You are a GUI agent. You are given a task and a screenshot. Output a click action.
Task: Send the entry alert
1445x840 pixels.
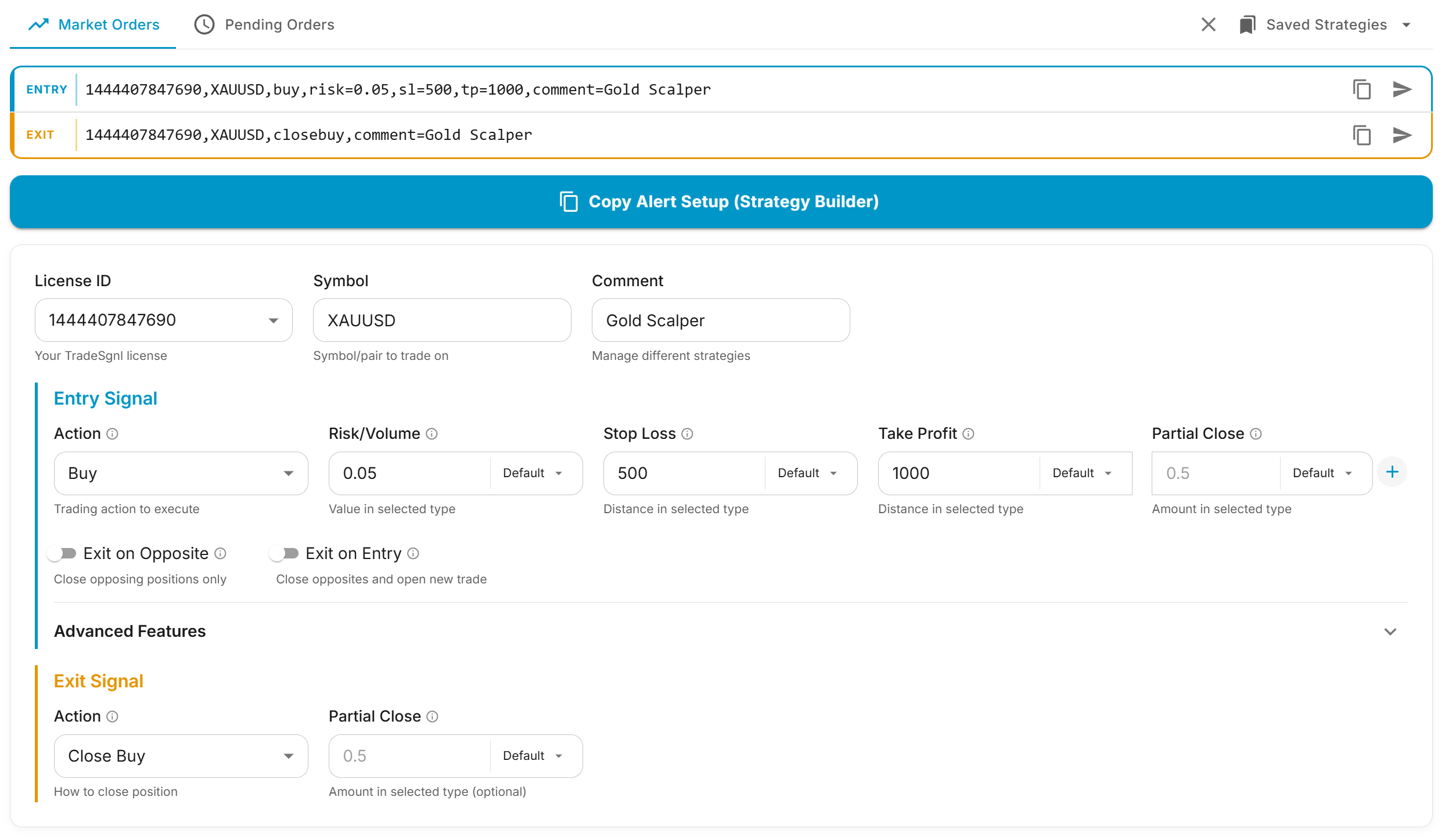[1403, 89]
